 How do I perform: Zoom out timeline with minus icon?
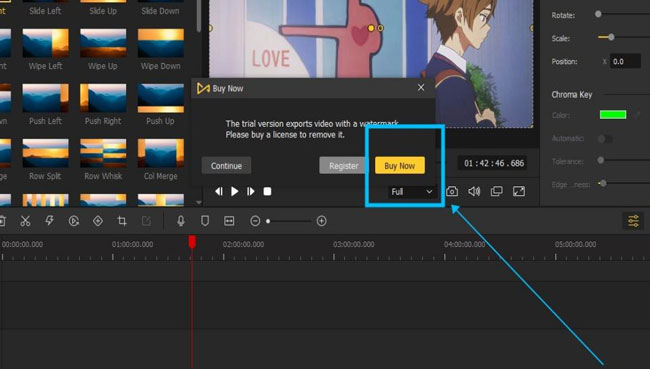(255, 221)
